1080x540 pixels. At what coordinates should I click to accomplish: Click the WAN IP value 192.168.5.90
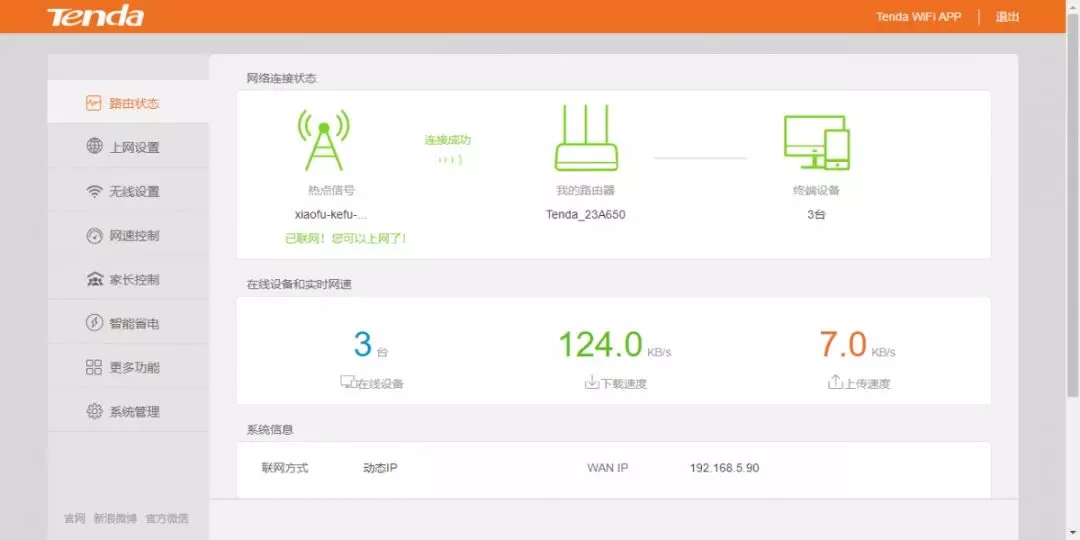[x=725, y=468]
